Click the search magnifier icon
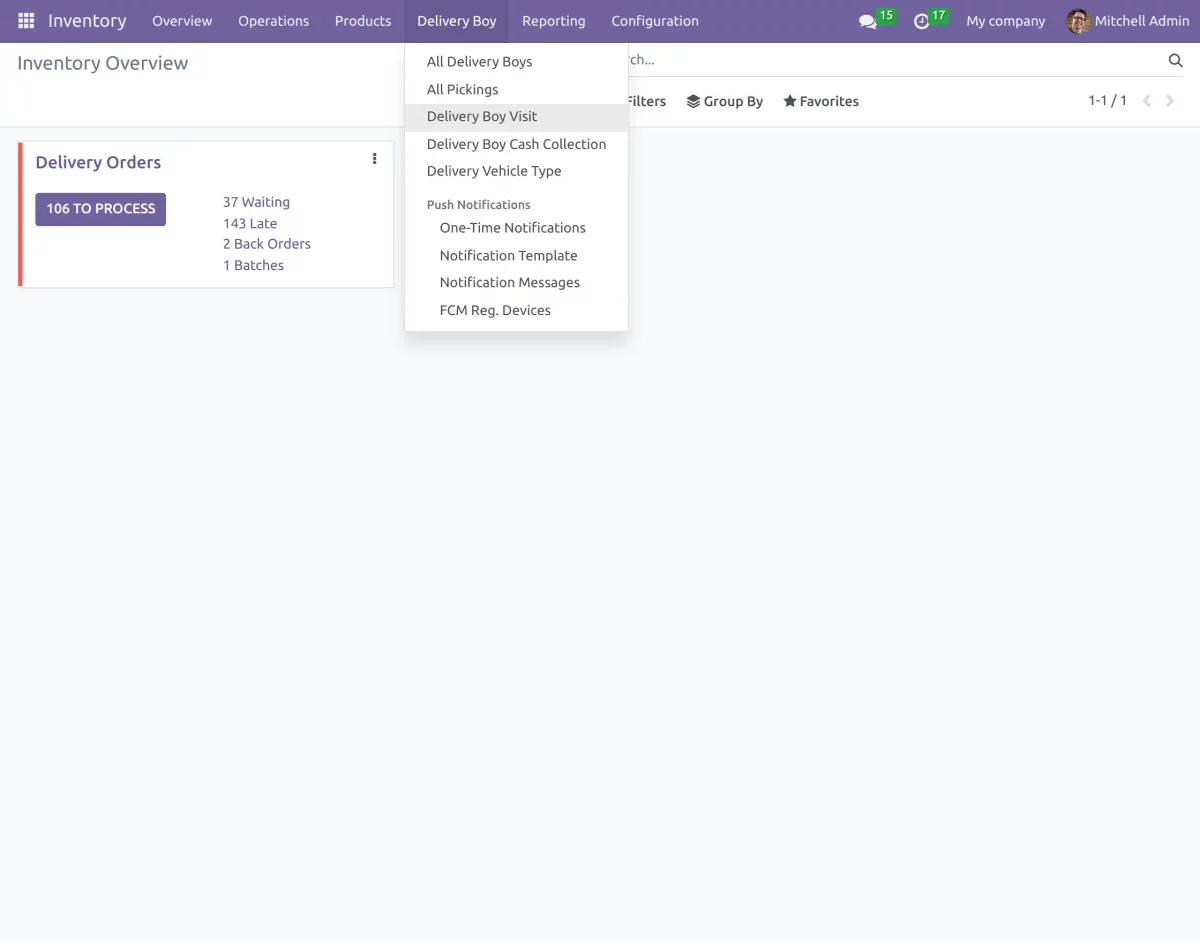The width and height of the screenshot is (1200, 943). [1175, 60]
